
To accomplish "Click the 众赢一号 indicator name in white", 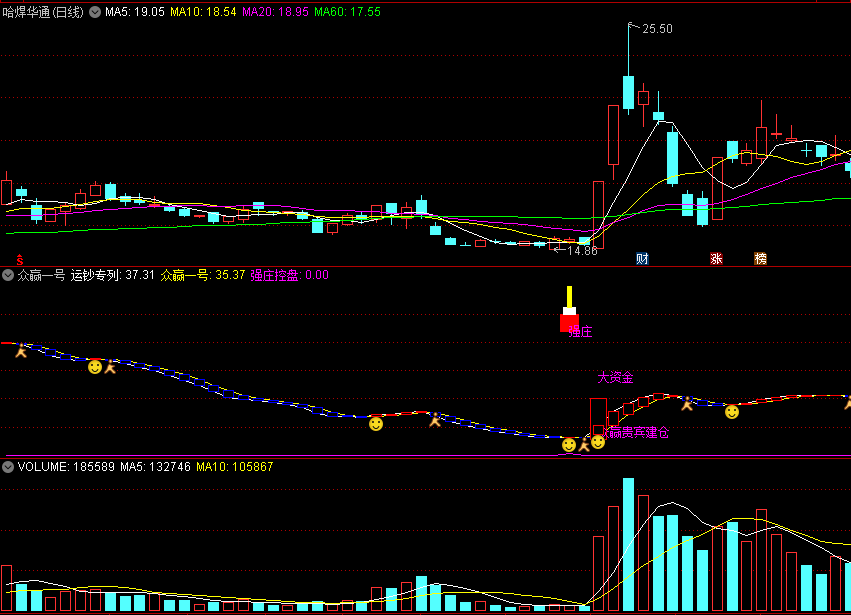I will [x=41, y=275].
